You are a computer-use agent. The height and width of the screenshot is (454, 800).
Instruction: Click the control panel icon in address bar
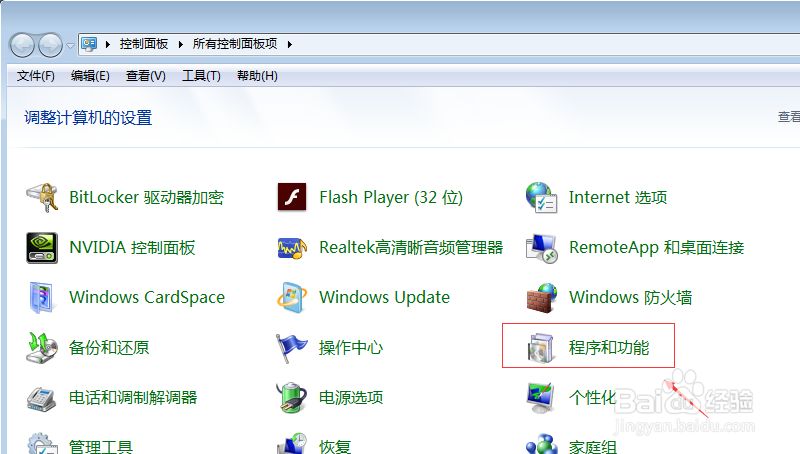[89, 44]
